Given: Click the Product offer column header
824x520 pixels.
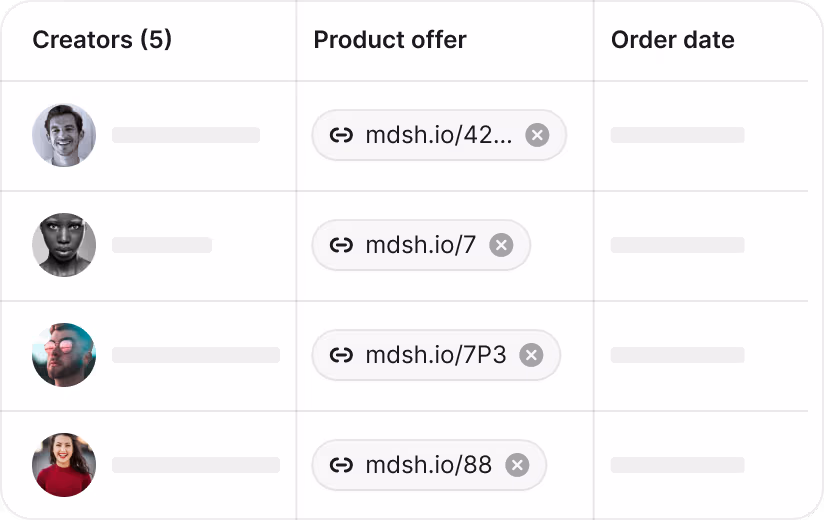Looking at the screenshot, I should coord(390,40).
